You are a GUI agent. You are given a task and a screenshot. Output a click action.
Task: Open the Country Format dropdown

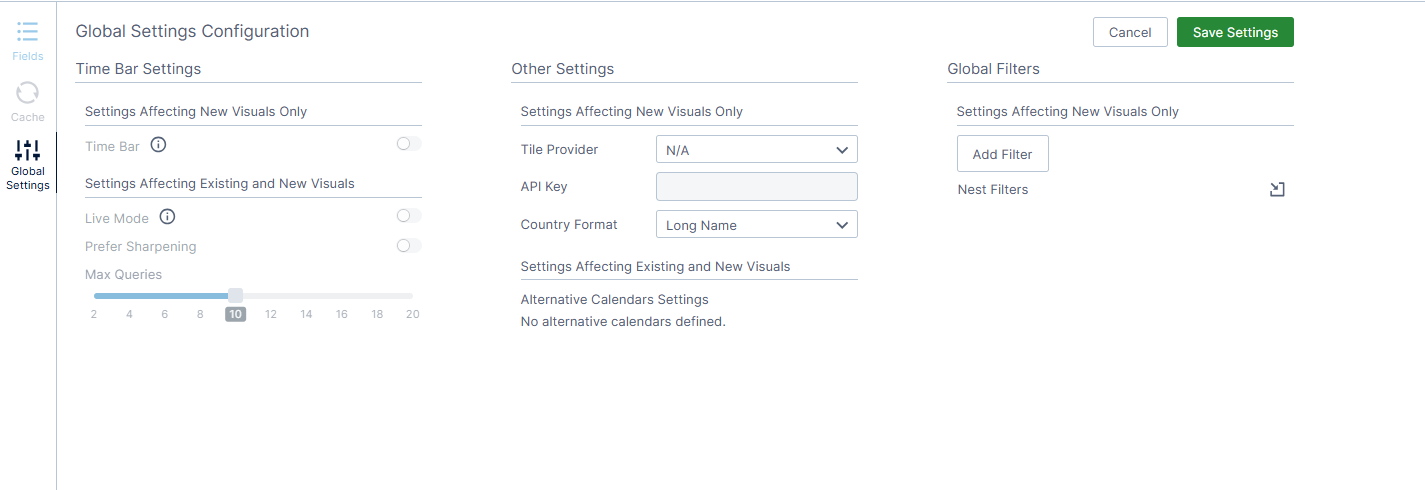click(x=757, y=225)
